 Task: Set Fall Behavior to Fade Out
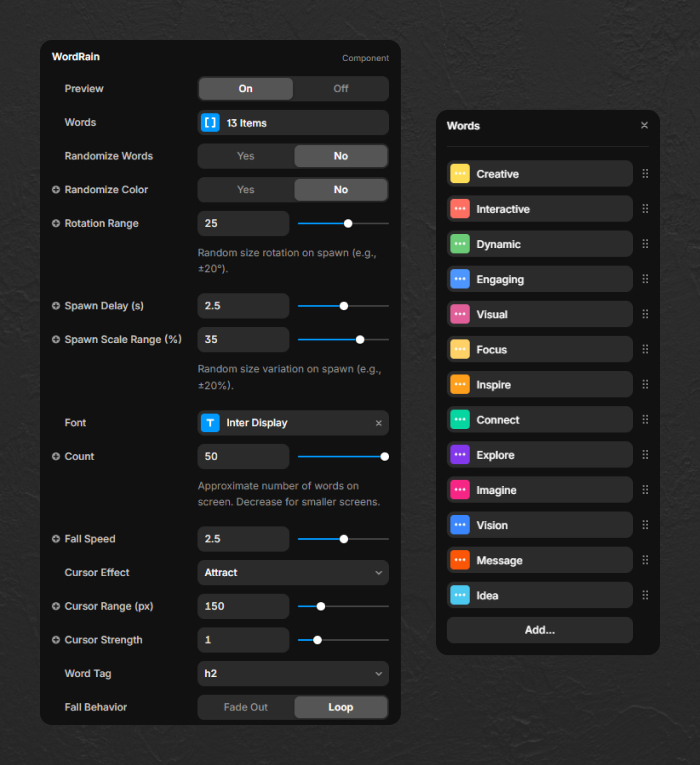pyautogui.click(x=246, y=707)
